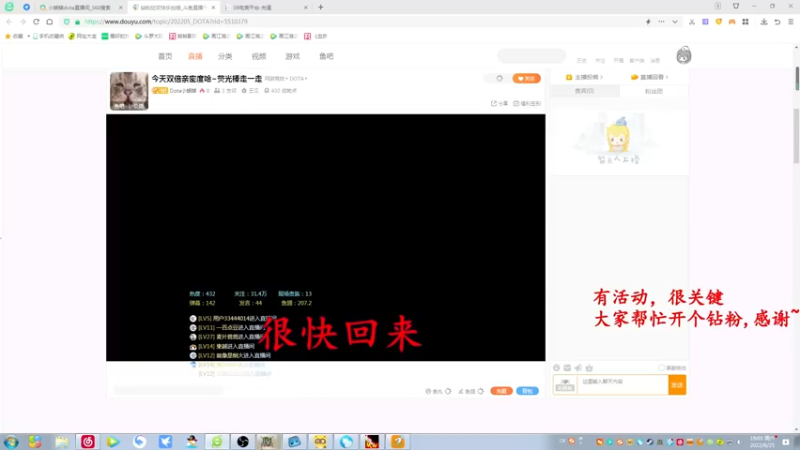This screenshot has height=450, width=800.
Task: Toggle the 屏蔽特效 checkbox
Action: (661, 368)
